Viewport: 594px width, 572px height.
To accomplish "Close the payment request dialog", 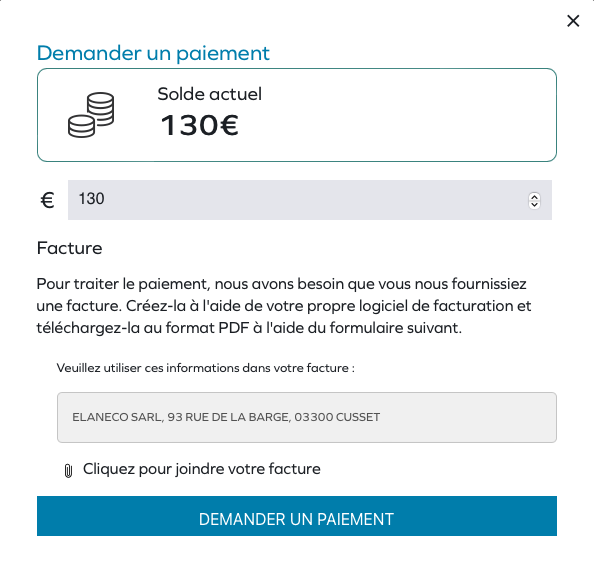I will [573, 21].
